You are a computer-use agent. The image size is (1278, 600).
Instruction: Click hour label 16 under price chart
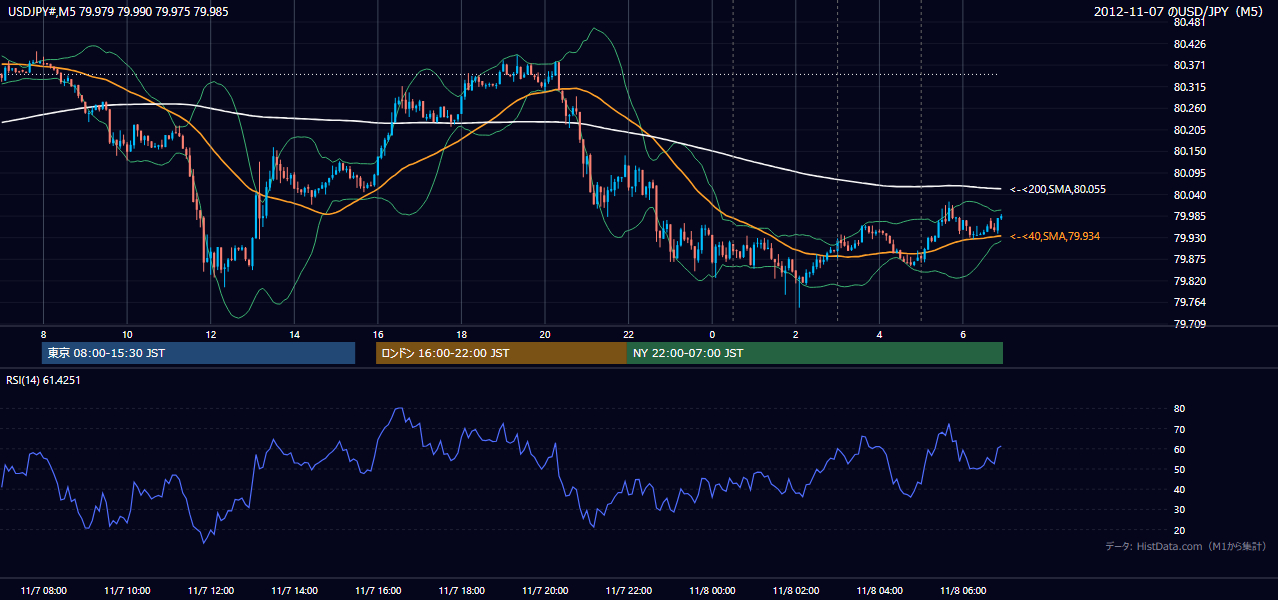click(x=377, y=334)
